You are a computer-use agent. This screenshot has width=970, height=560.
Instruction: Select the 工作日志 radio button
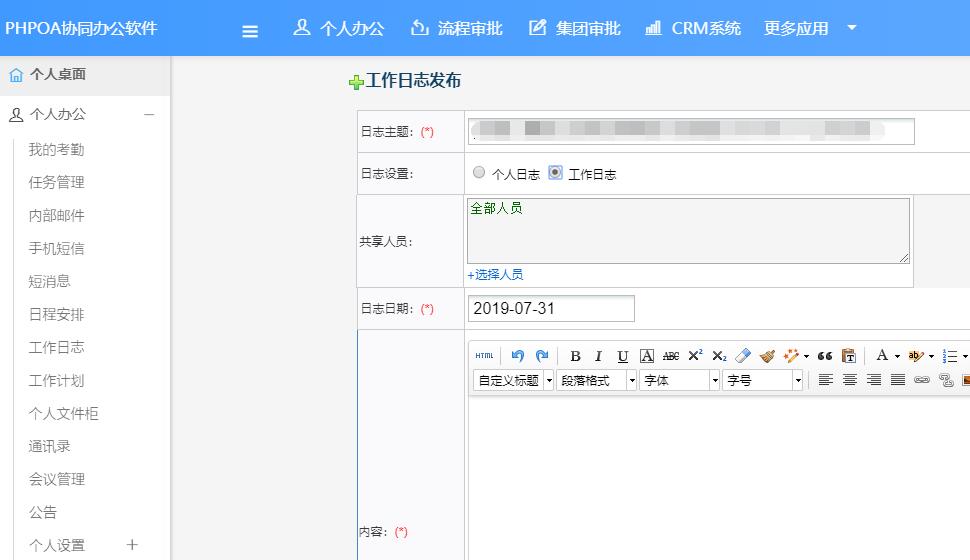(556, 172)
